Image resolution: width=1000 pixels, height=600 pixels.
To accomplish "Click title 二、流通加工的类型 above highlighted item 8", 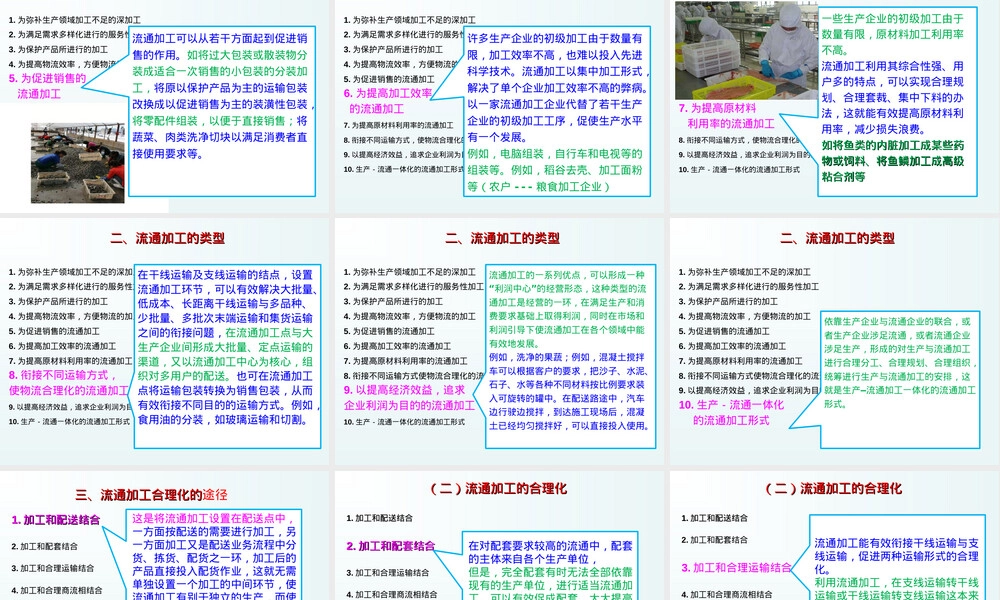I will click(x=168, y=238).
